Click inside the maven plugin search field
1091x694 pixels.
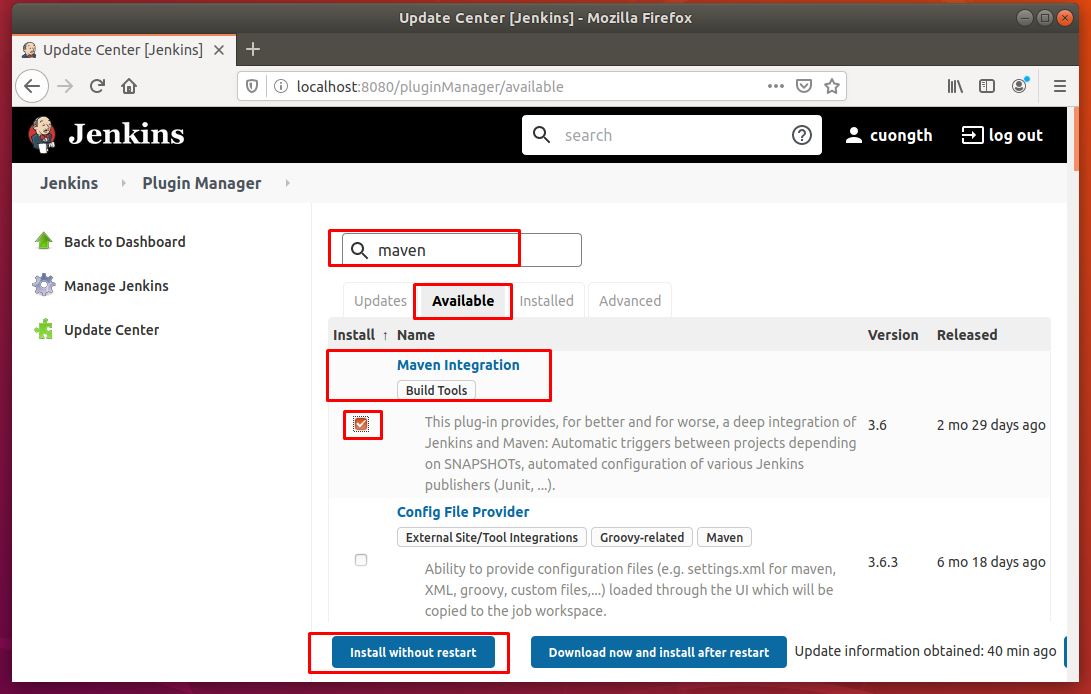click(x=430, y=249)
